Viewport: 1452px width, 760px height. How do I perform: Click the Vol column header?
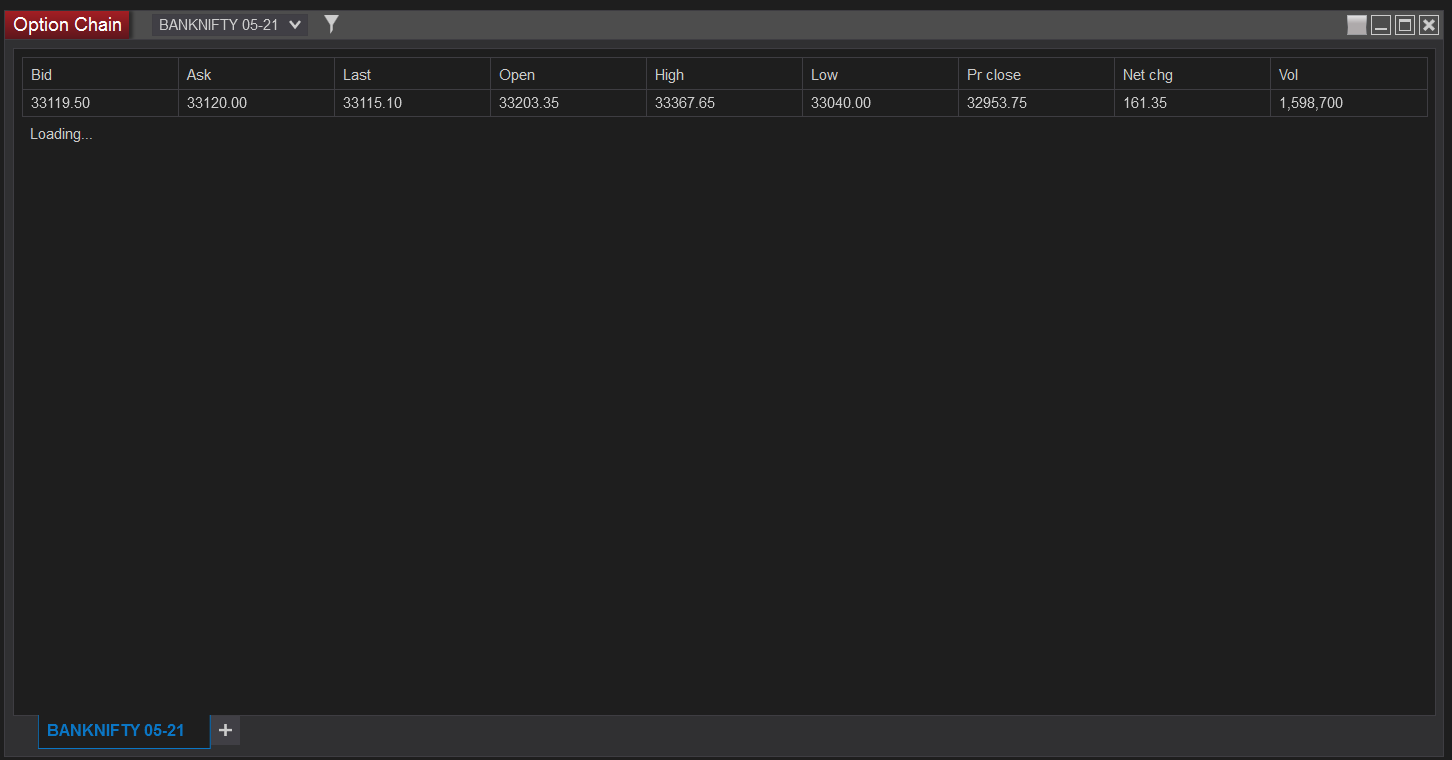pos(1349,74)
